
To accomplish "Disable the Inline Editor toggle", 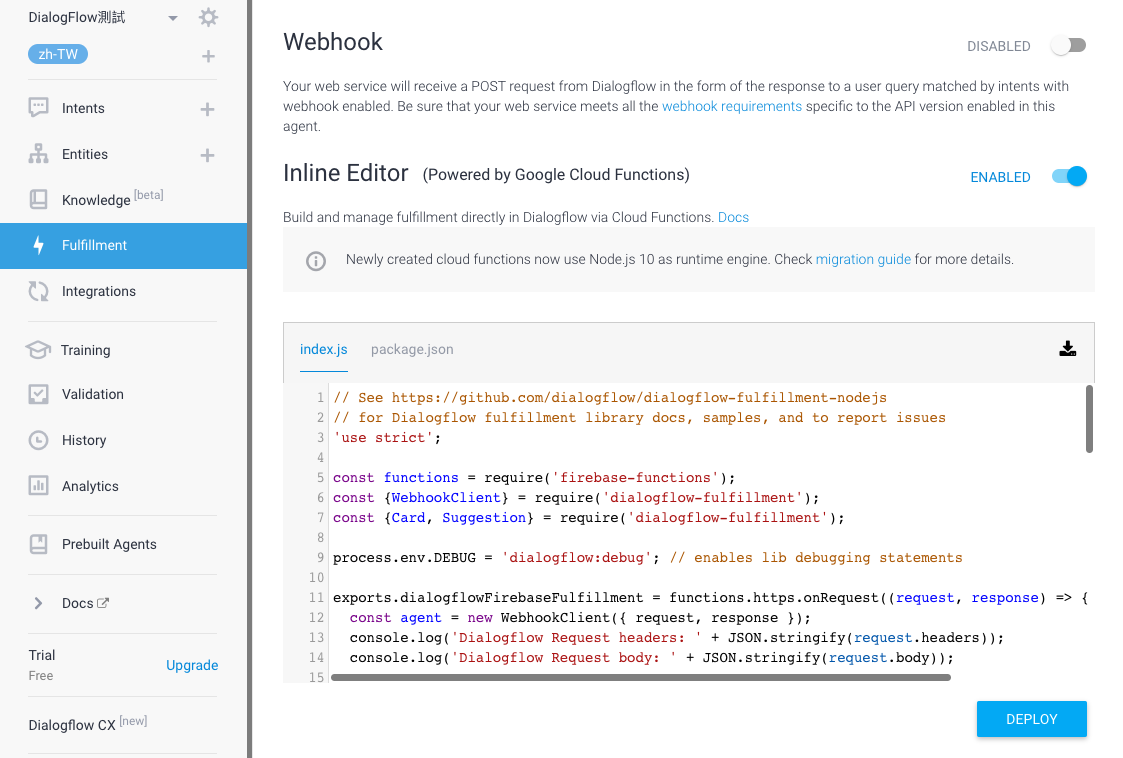I will 1069,176.
